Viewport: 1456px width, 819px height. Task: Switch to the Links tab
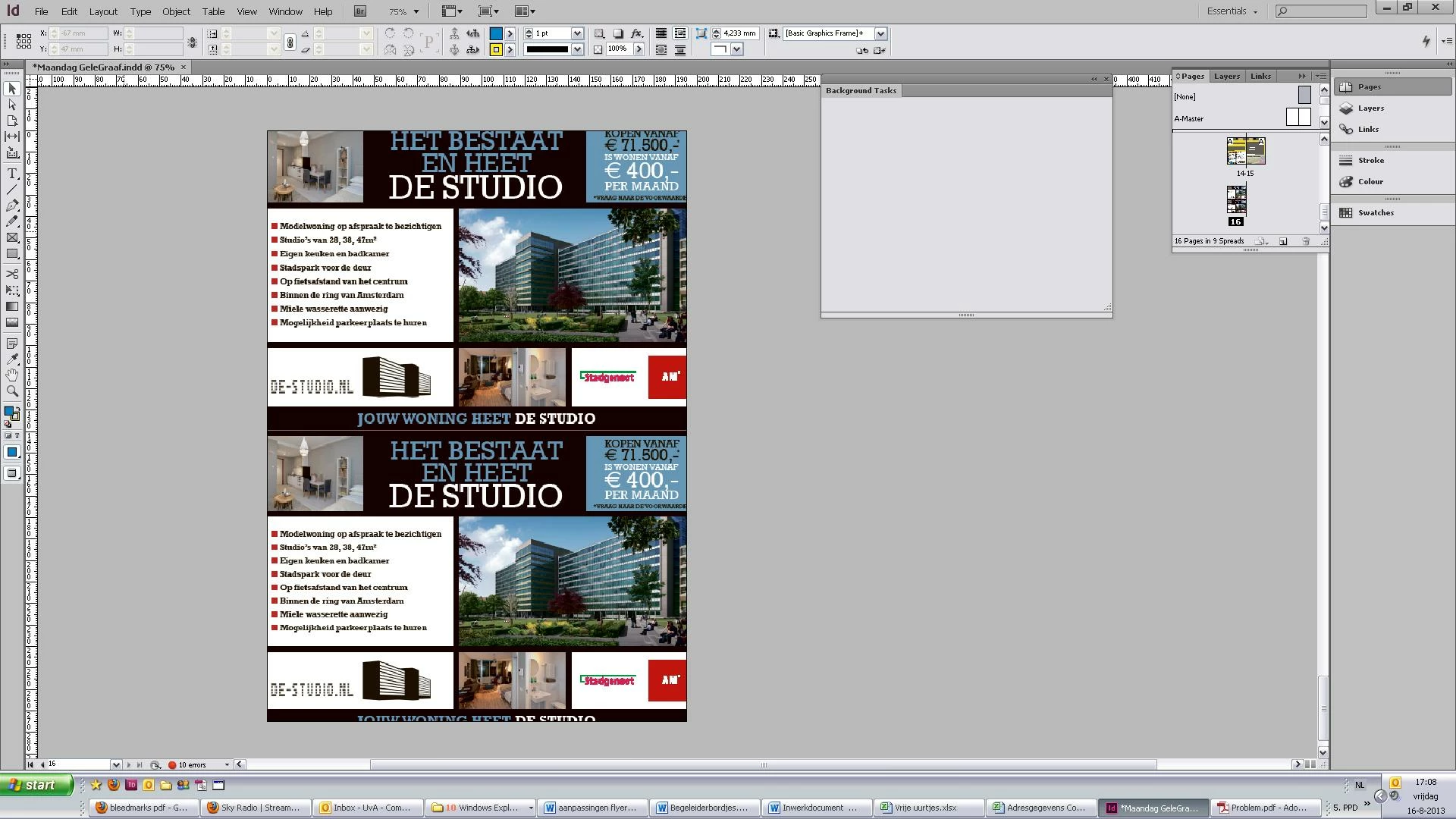tap(1260, 76)
